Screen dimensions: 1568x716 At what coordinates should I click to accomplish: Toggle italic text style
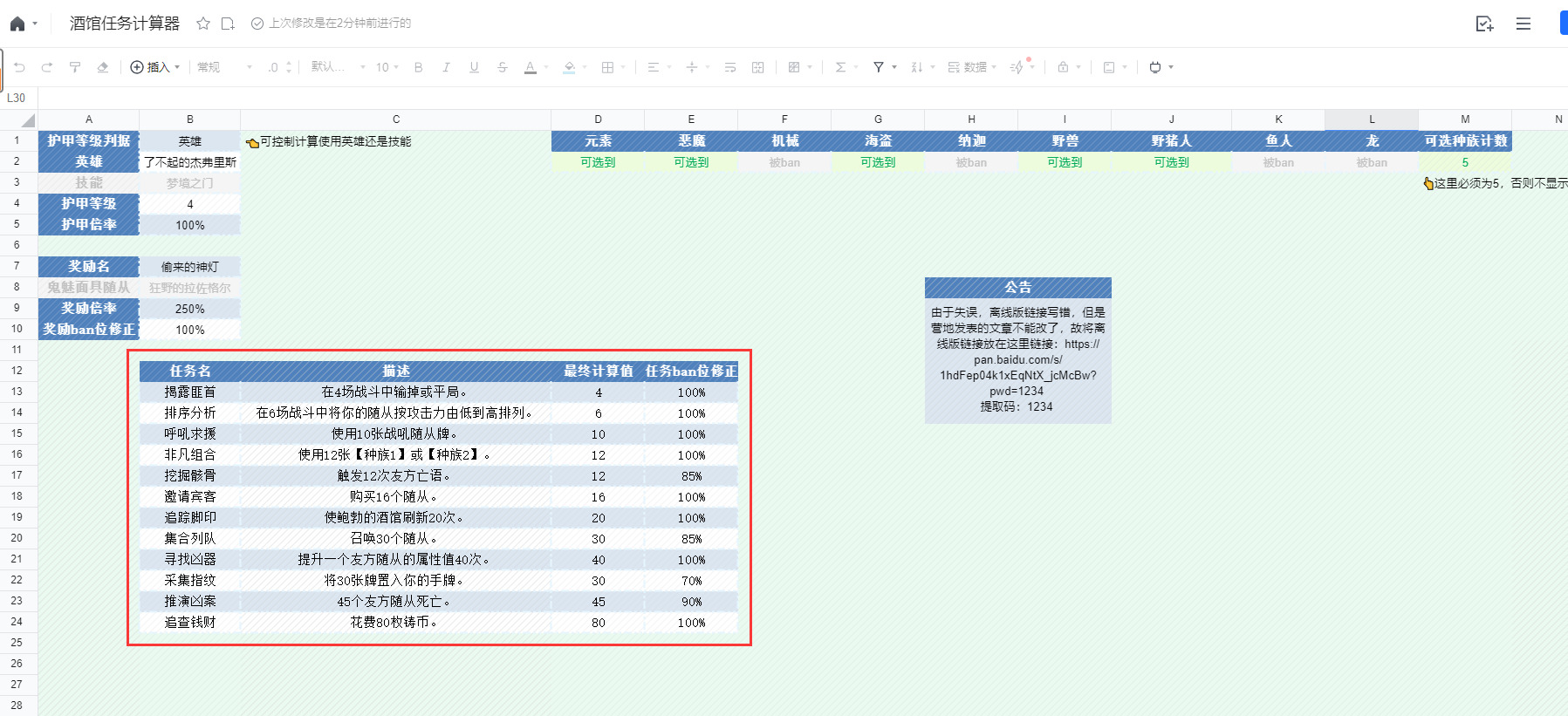point(447,67)
